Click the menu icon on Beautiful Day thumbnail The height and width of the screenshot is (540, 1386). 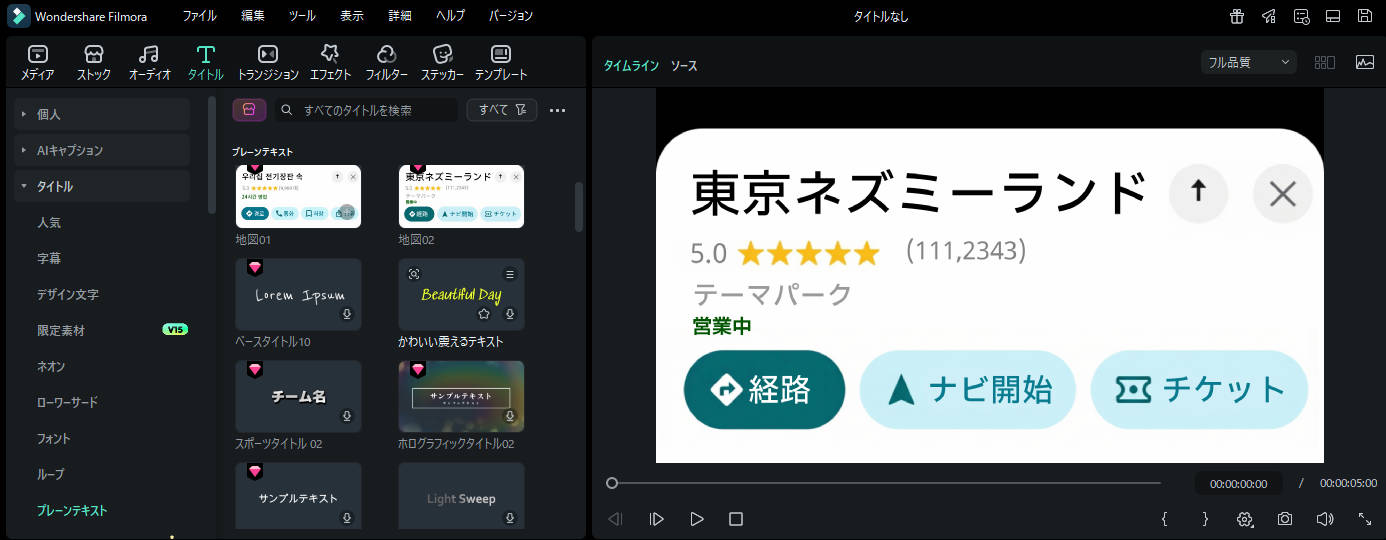click(509, 274)
